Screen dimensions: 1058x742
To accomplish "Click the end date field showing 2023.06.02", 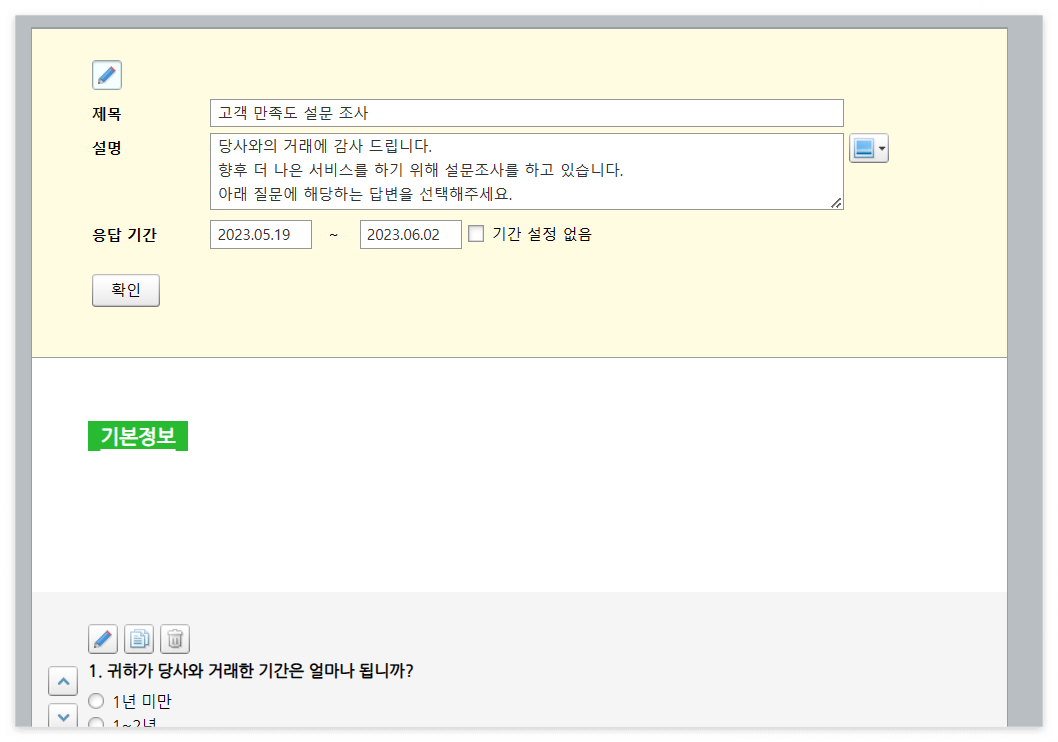I will 410,233.
